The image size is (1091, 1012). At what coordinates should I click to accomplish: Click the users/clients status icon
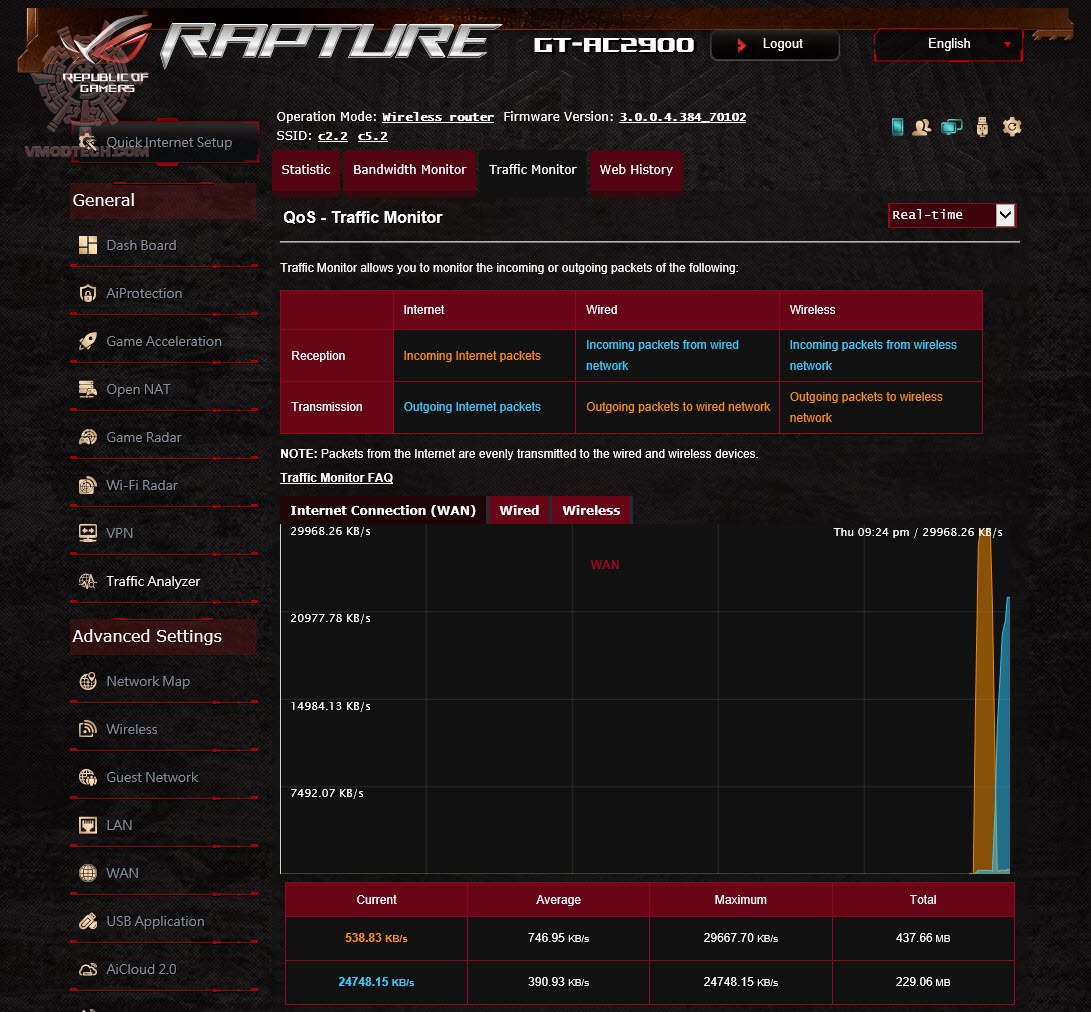[x=922, y=127]
